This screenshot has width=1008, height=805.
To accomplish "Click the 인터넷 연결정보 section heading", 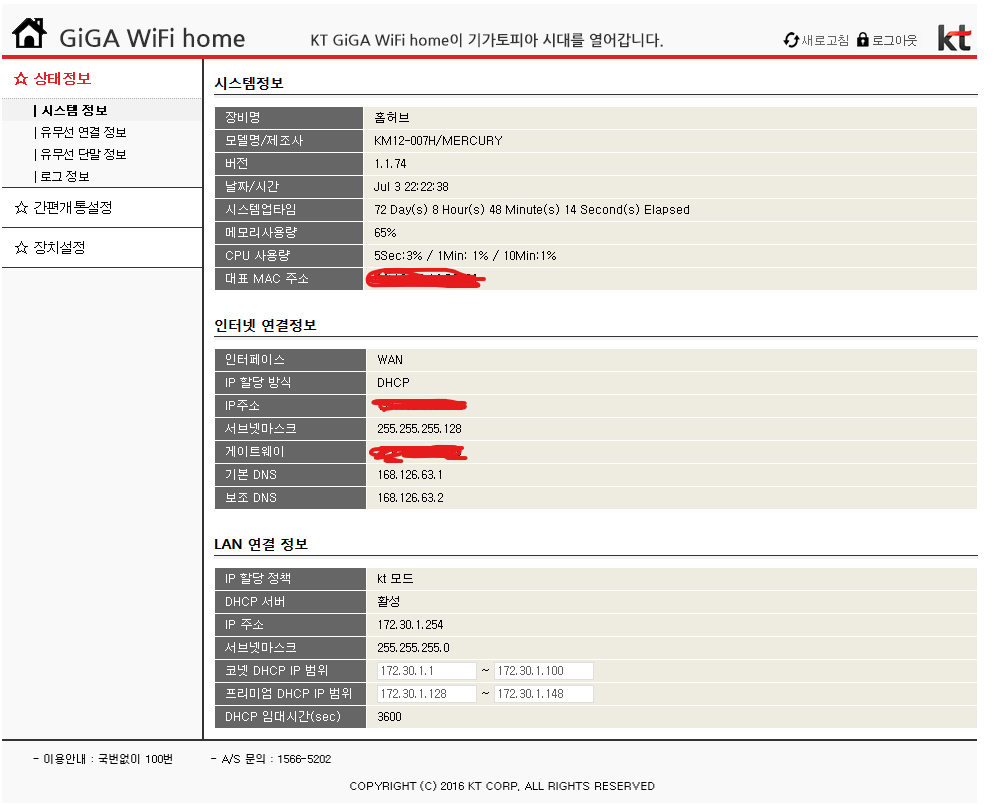I will [266, 326].
